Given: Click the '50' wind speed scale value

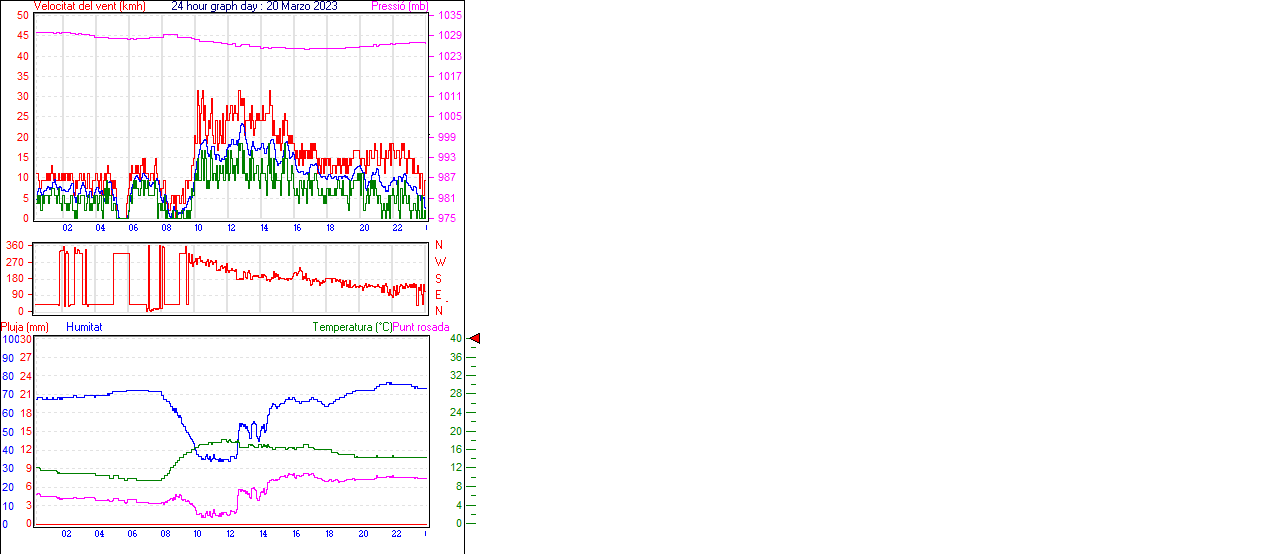Looking at the screenshot, I should 23,16.
